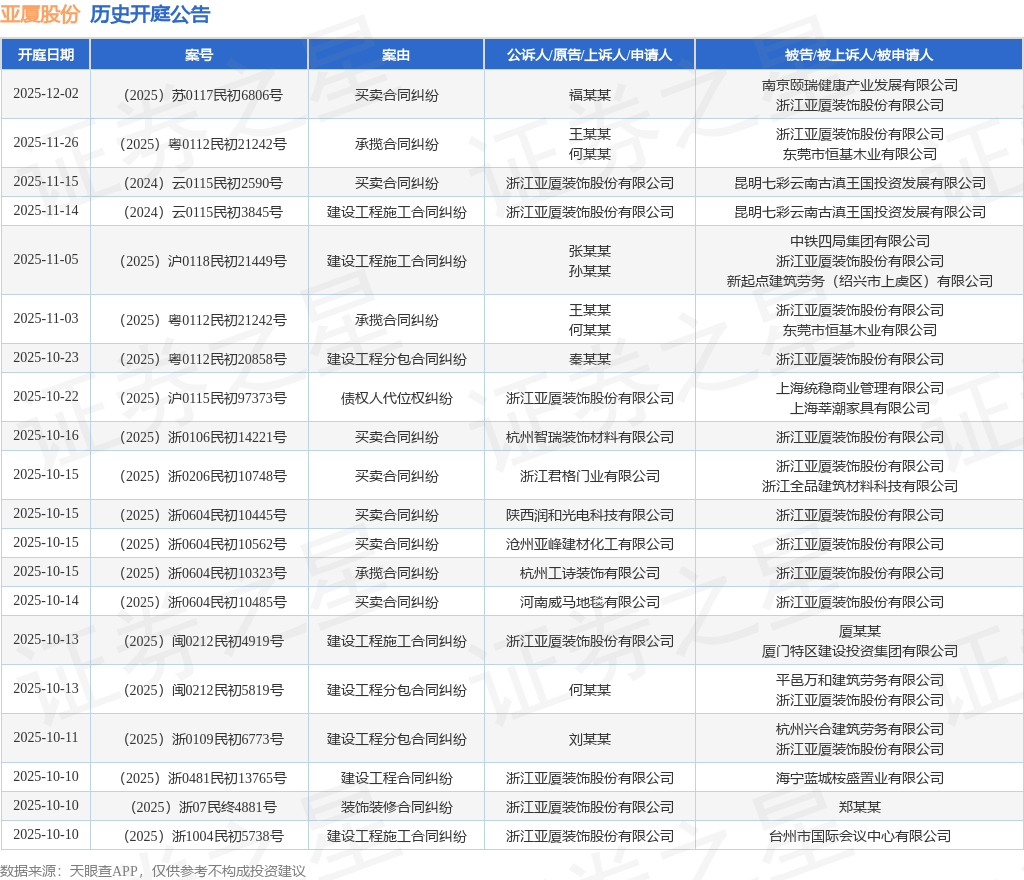Click the 数据来源 天眼查APP footer note

(153, 871)
